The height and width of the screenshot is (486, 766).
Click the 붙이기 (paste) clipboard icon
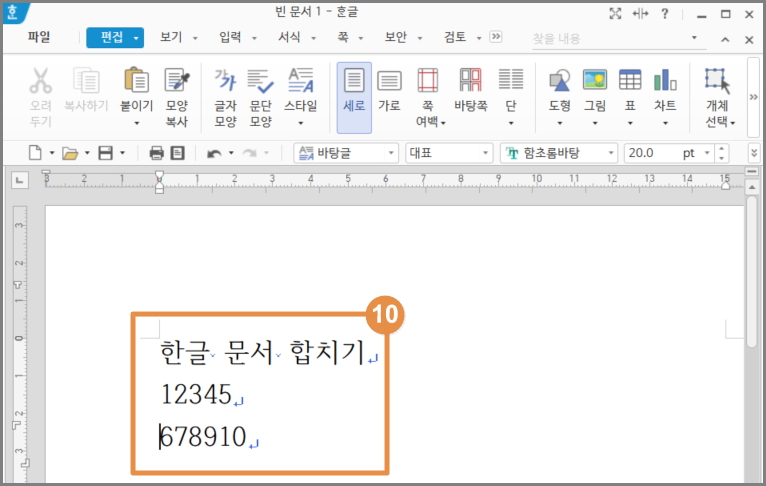coord(137,80)
